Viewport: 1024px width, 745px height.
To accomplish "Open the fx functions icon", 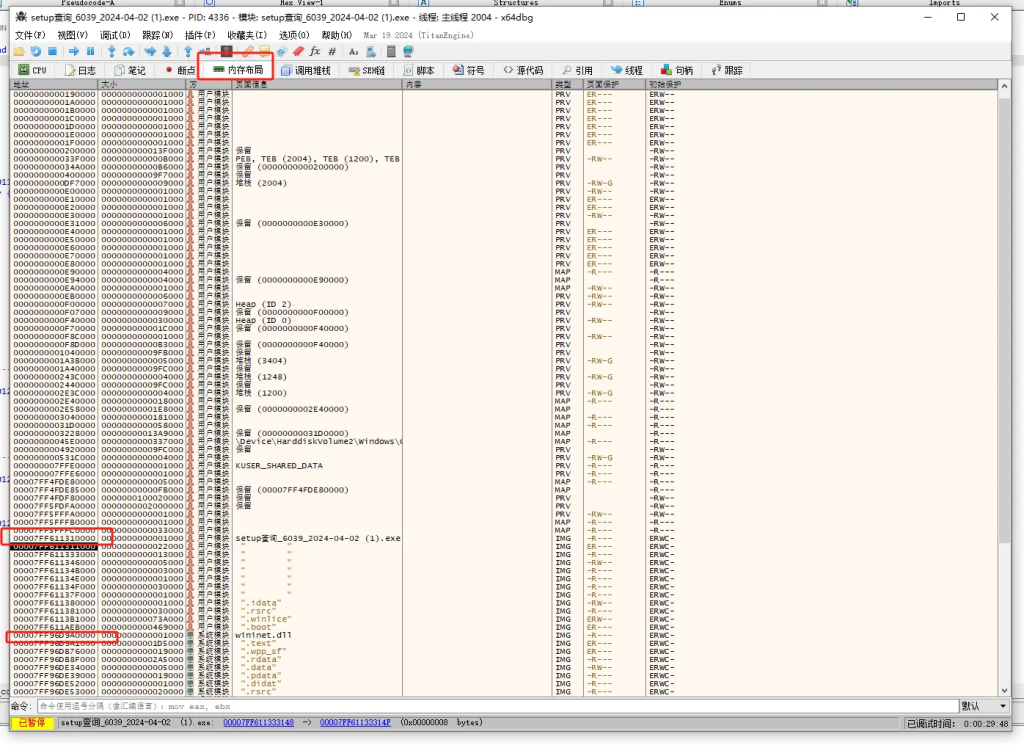I will [x=315, y=51].
